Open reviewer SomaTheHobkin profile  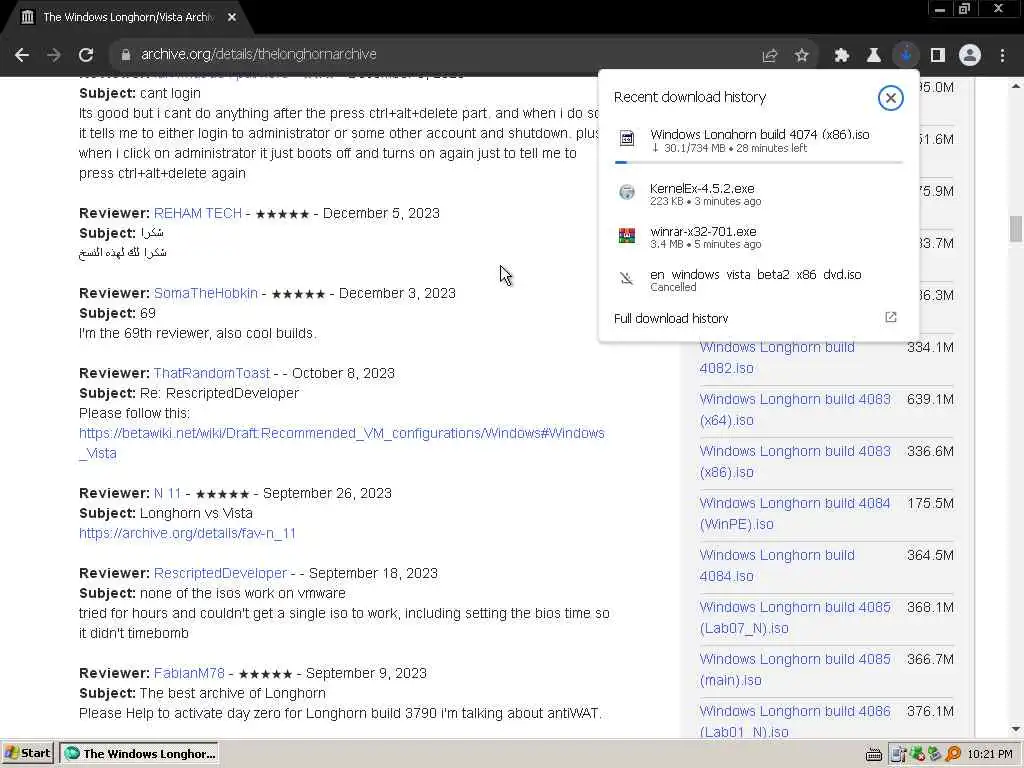pyautogui.click(x=206, y=293)
